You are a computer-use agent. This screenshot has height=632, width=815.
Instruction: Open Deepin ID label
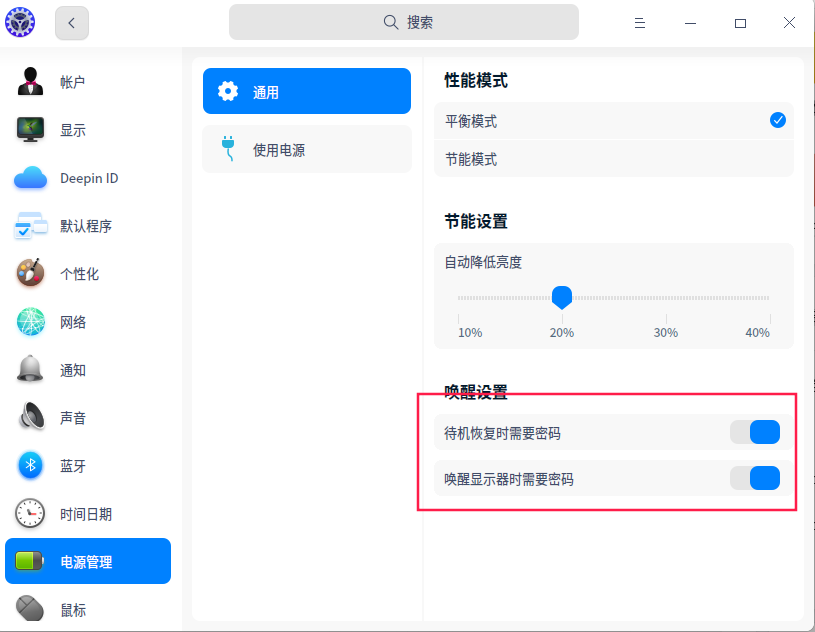tap(89, 178)
